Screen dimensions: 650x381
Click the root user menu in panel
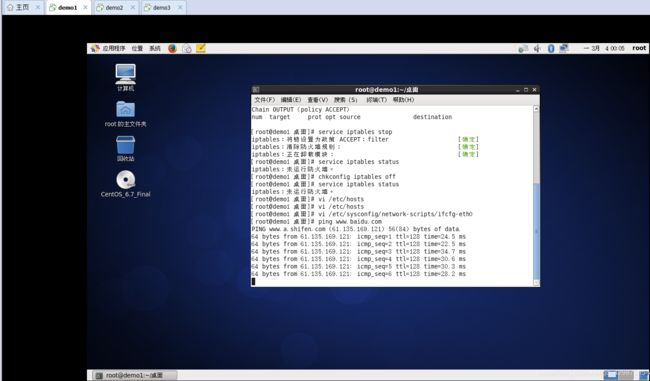[x=639, y=48]
